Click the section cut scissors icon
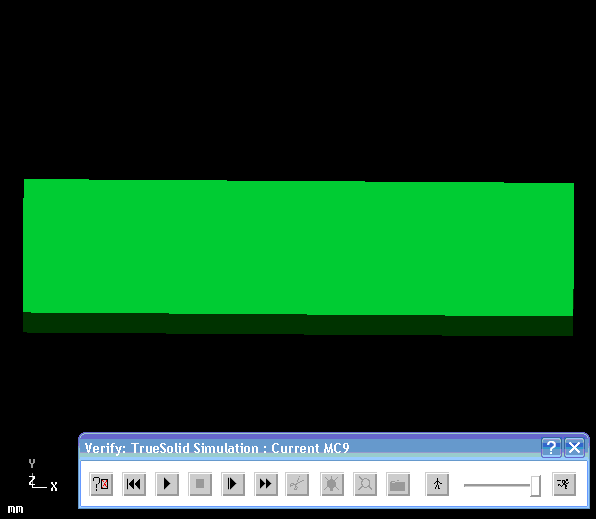This screenshot has width=596, height=519. (x=297, y=484)
